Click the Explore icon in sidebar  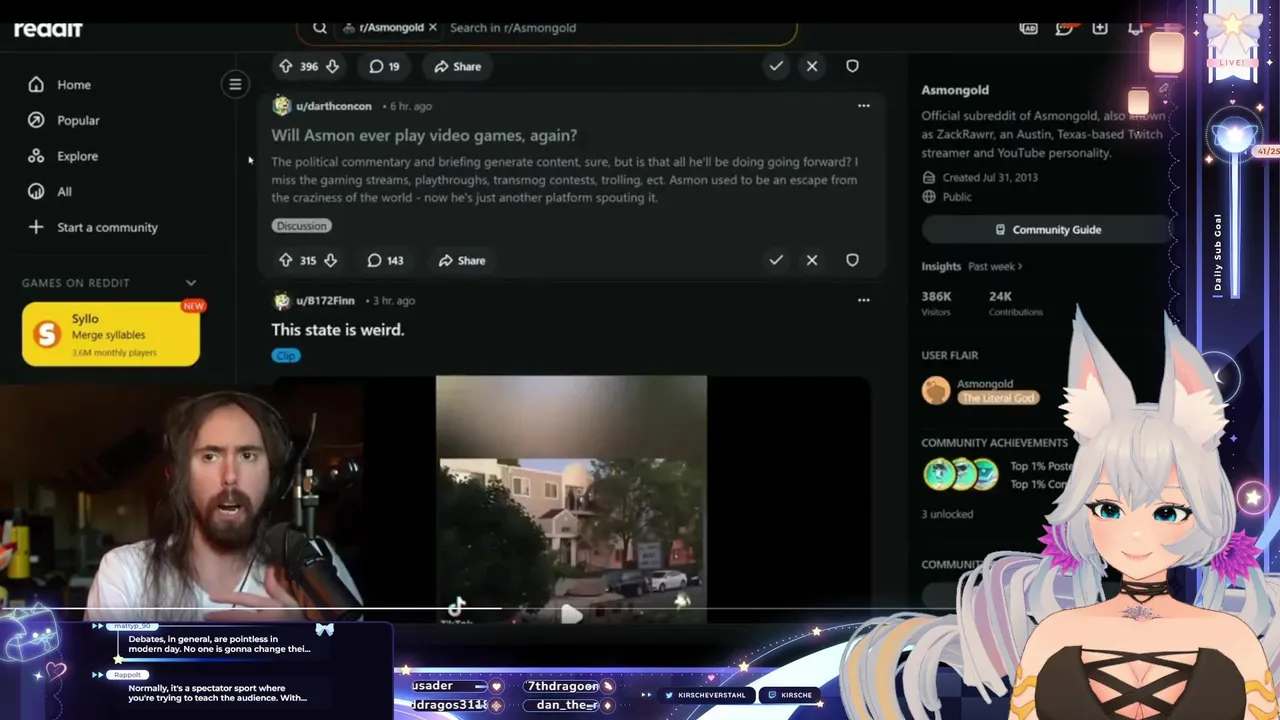[36, 156]
